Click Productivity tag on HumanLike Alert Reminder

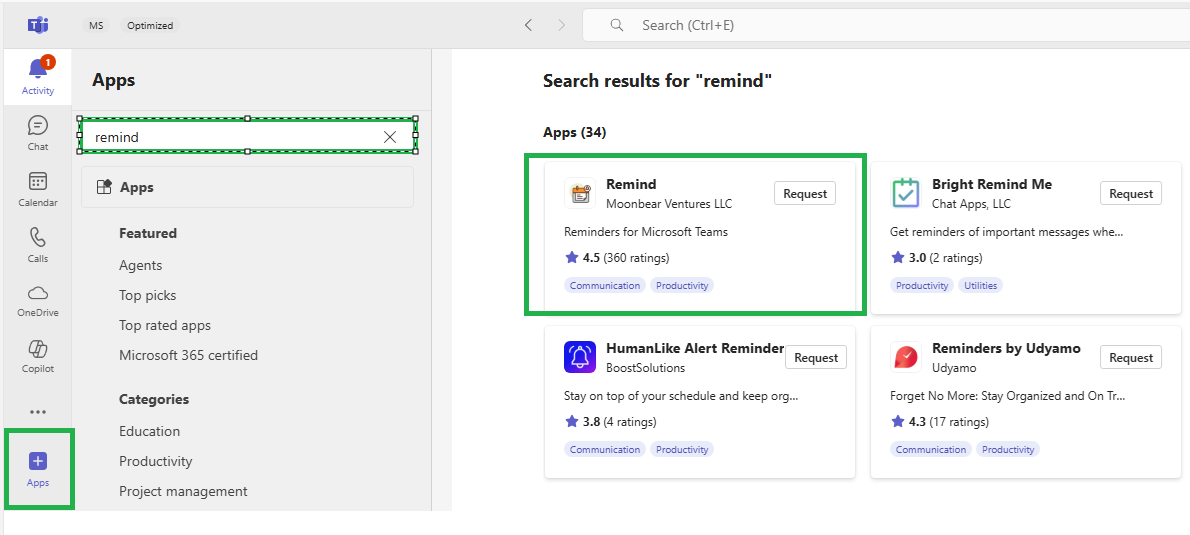(682, 449)
